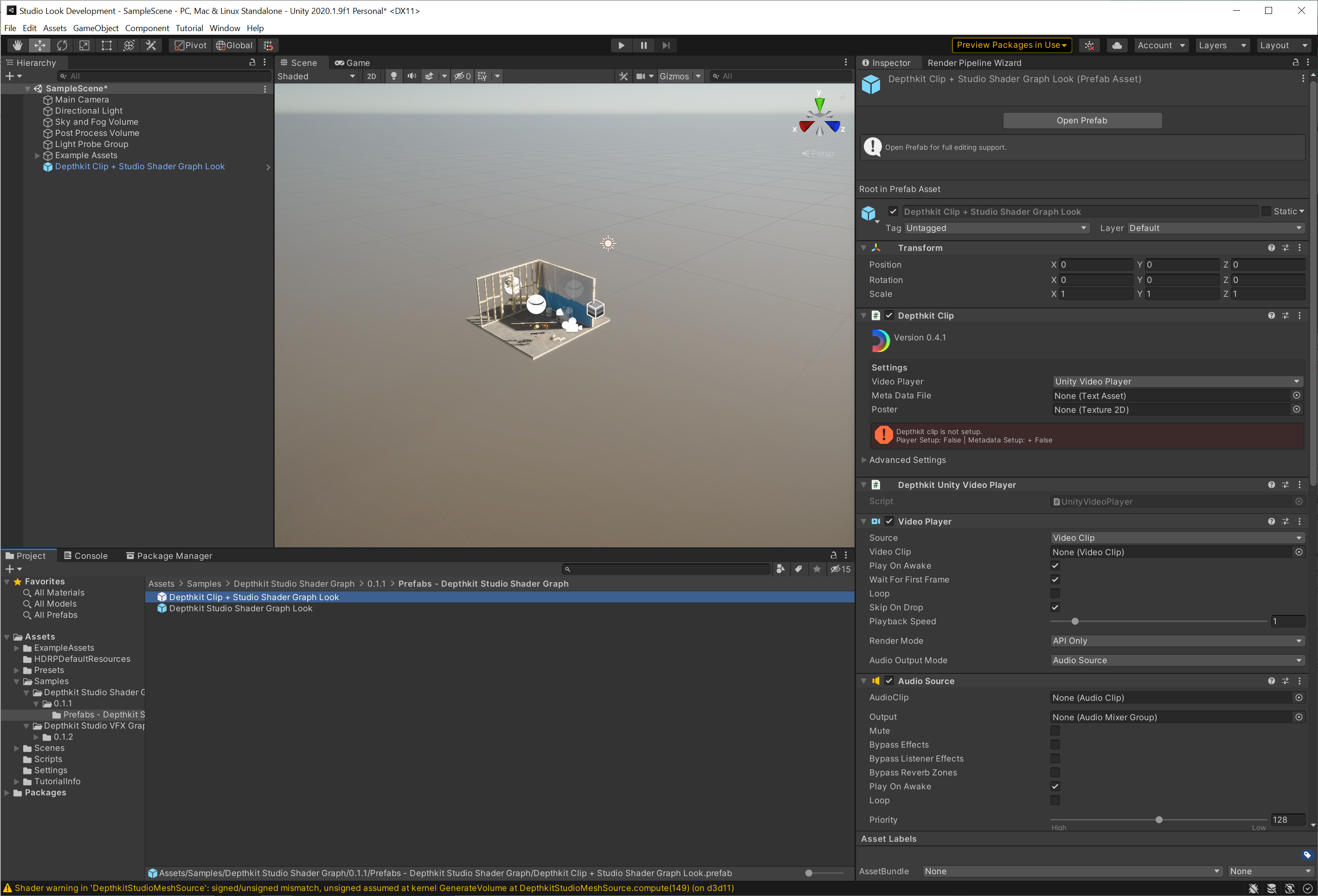Screen dimensions: 1318x896
Task: Check the Mute checkbox in Audio Source
Action: click(1055, 730)
